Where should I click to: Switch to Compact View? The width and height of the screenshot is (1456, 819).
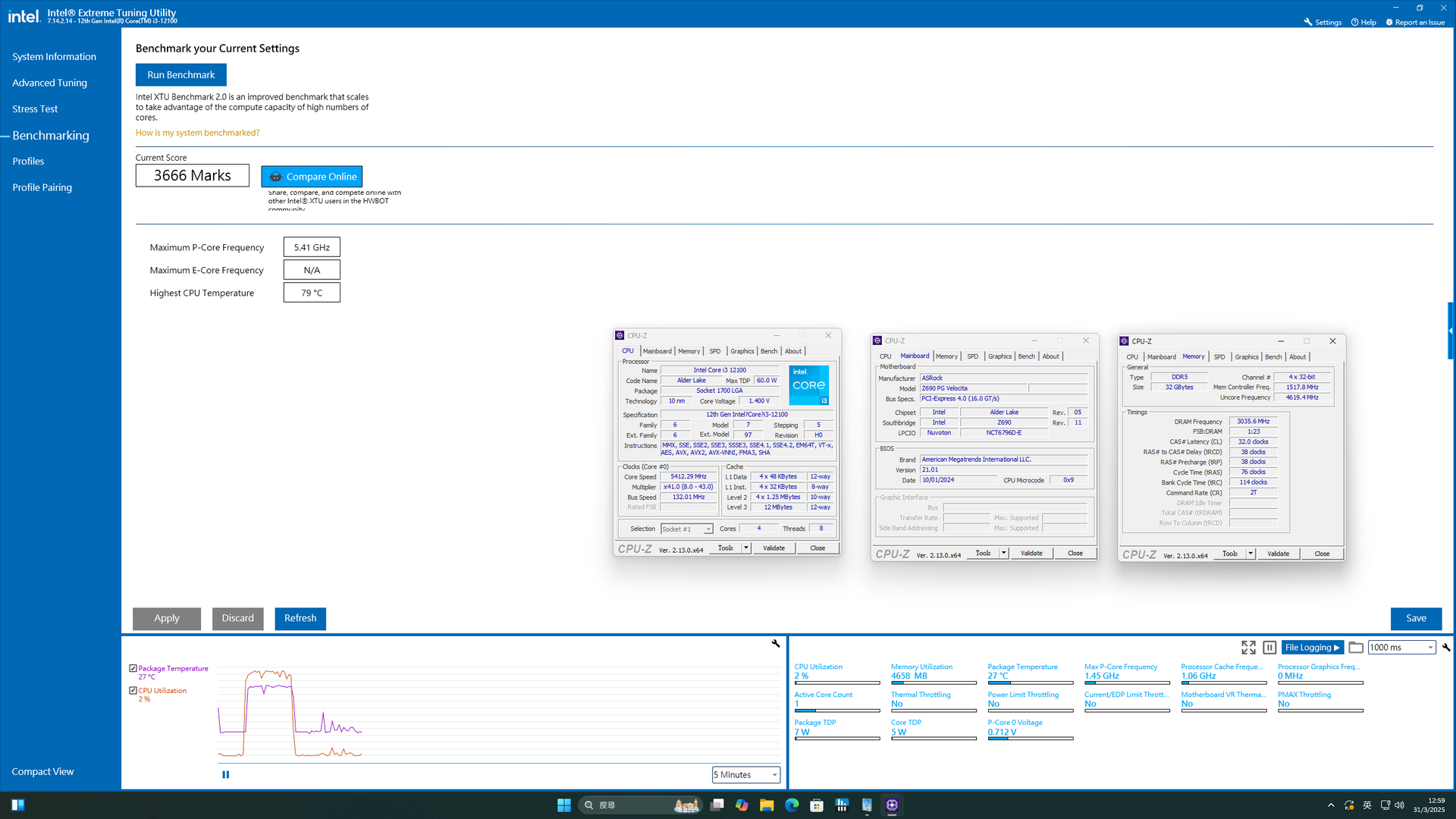pos(42,771)
